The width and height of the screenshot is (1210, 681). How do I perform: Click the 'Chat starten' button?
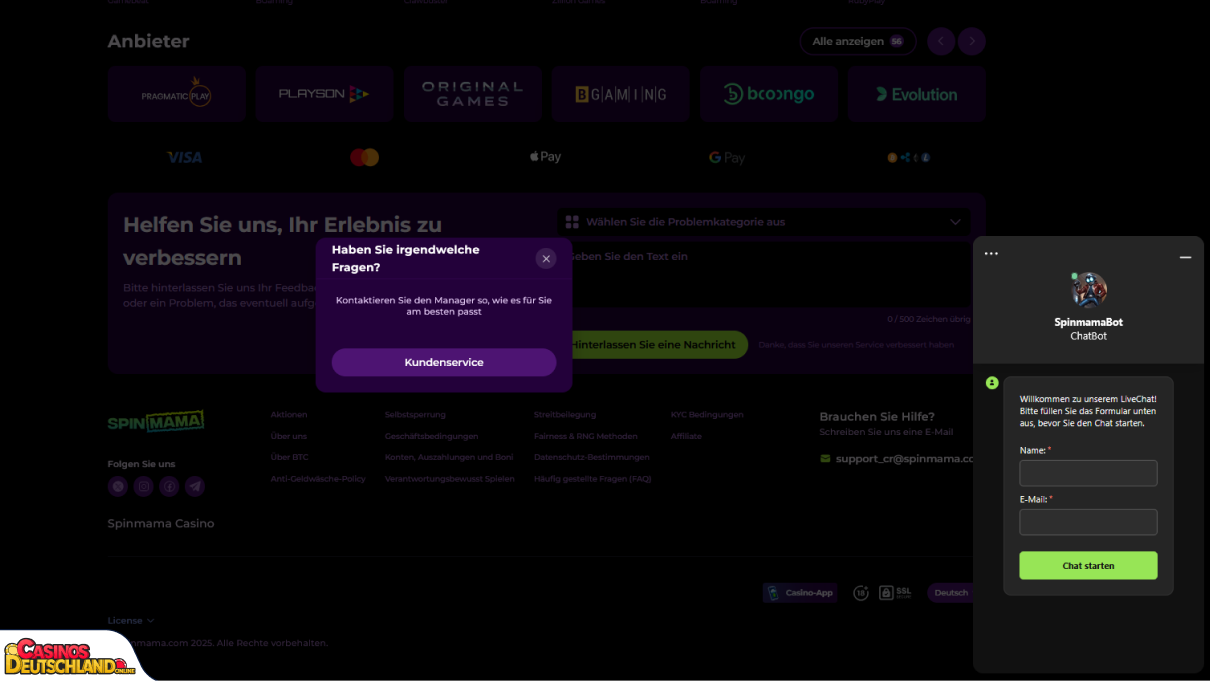[1088, 566]
